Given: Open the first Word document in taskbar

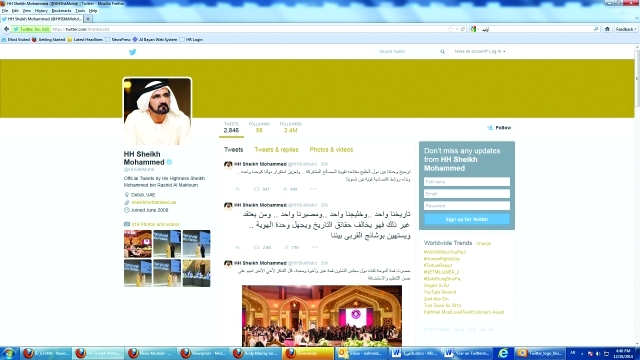Looking at the screenshot, I should pyautogui.click(x=413, y=353).
